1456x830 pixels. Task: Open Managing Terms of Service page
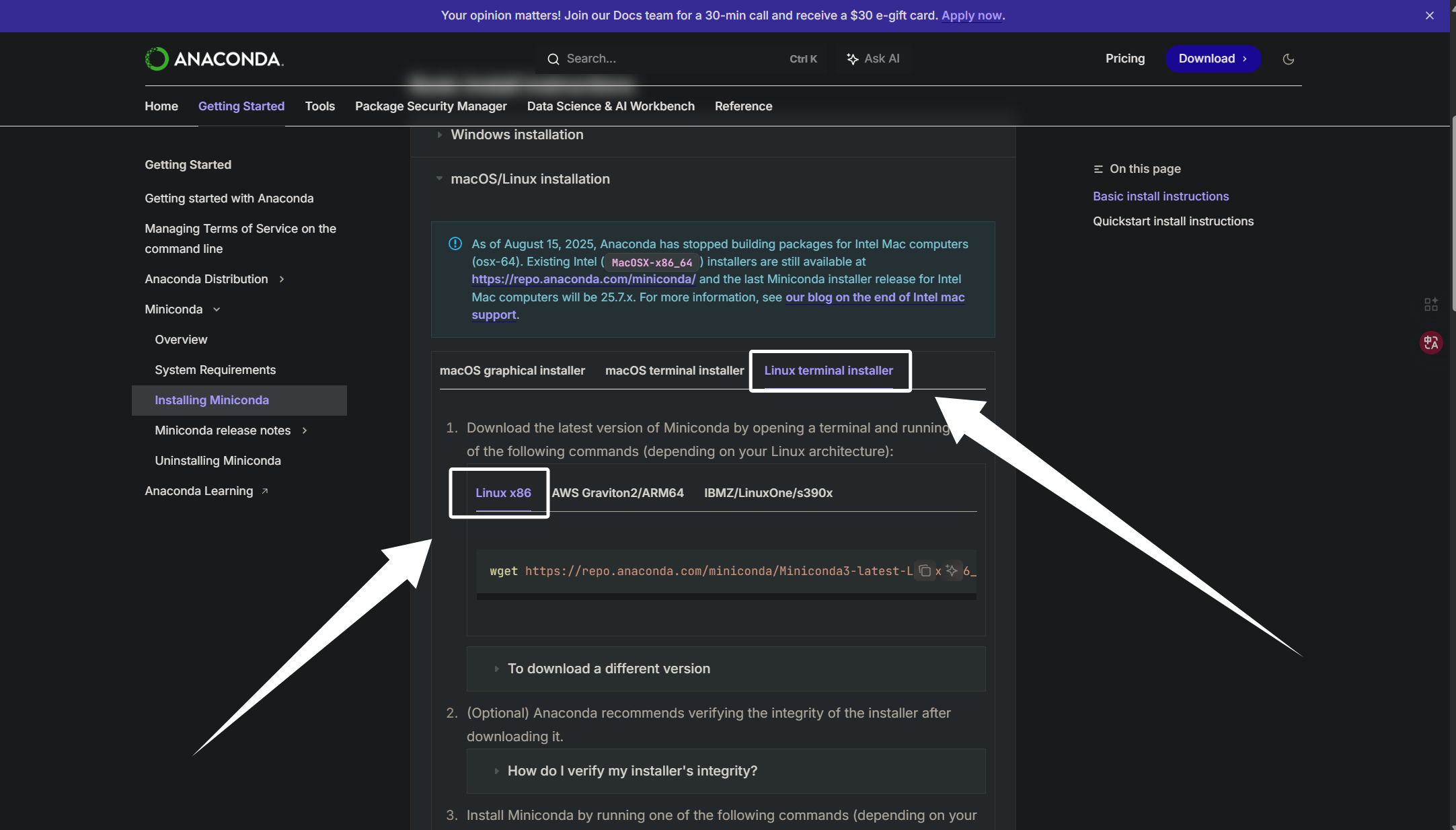point(241,239)
